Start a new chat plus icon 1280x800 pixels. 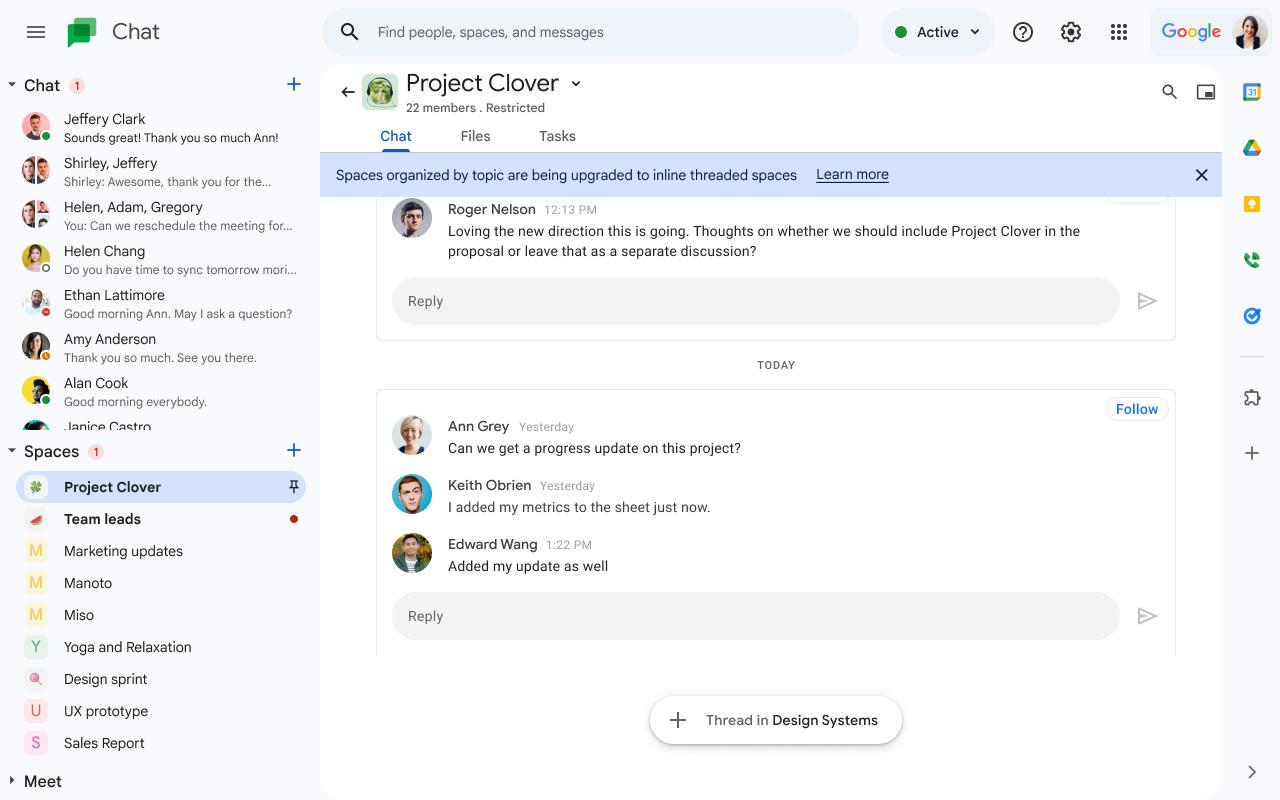point(294,85)
